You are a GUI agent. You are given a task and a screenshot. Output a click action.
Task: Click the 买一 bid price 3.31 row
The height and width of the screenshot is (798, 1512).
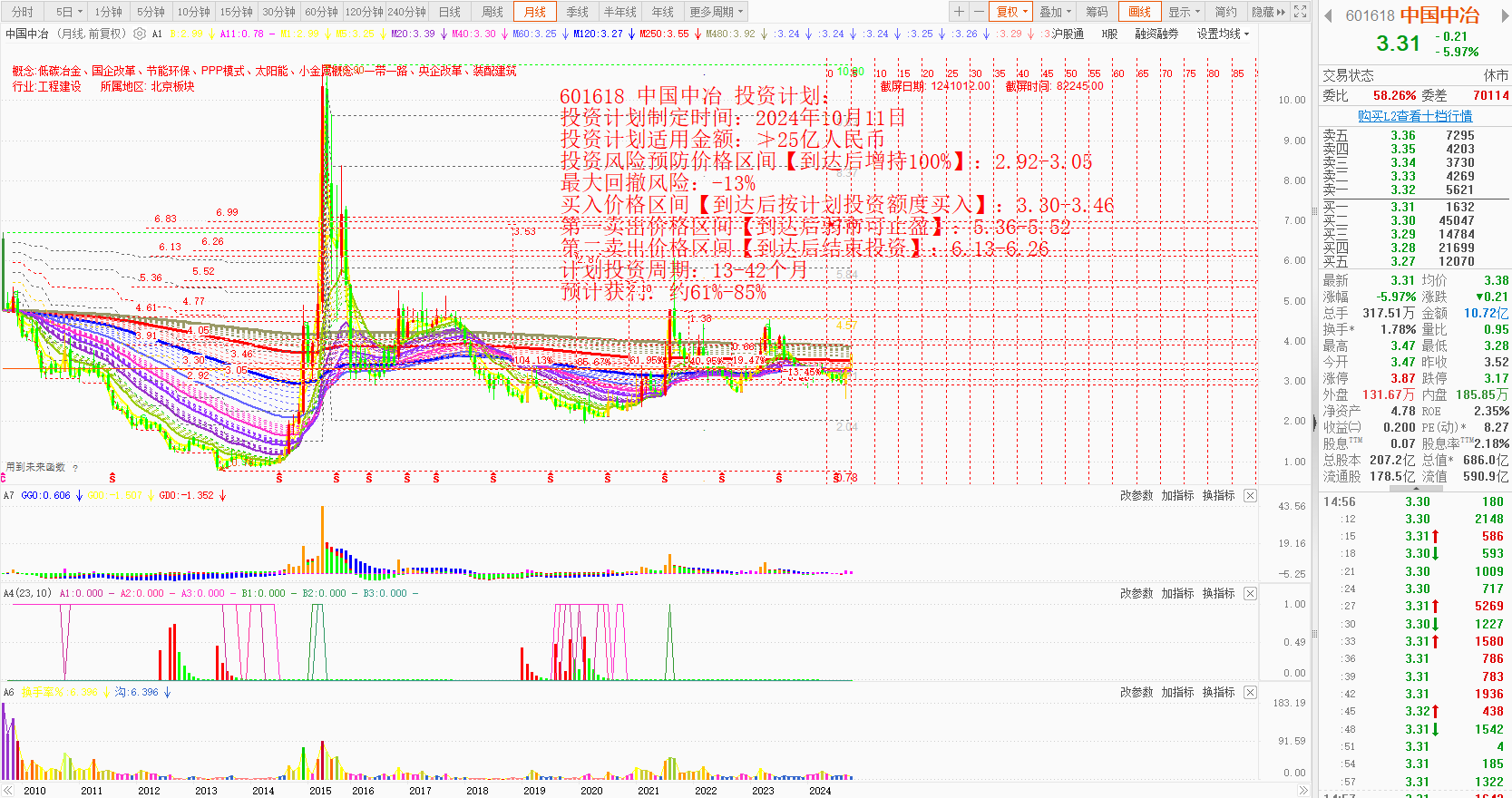pos(1415,207)
